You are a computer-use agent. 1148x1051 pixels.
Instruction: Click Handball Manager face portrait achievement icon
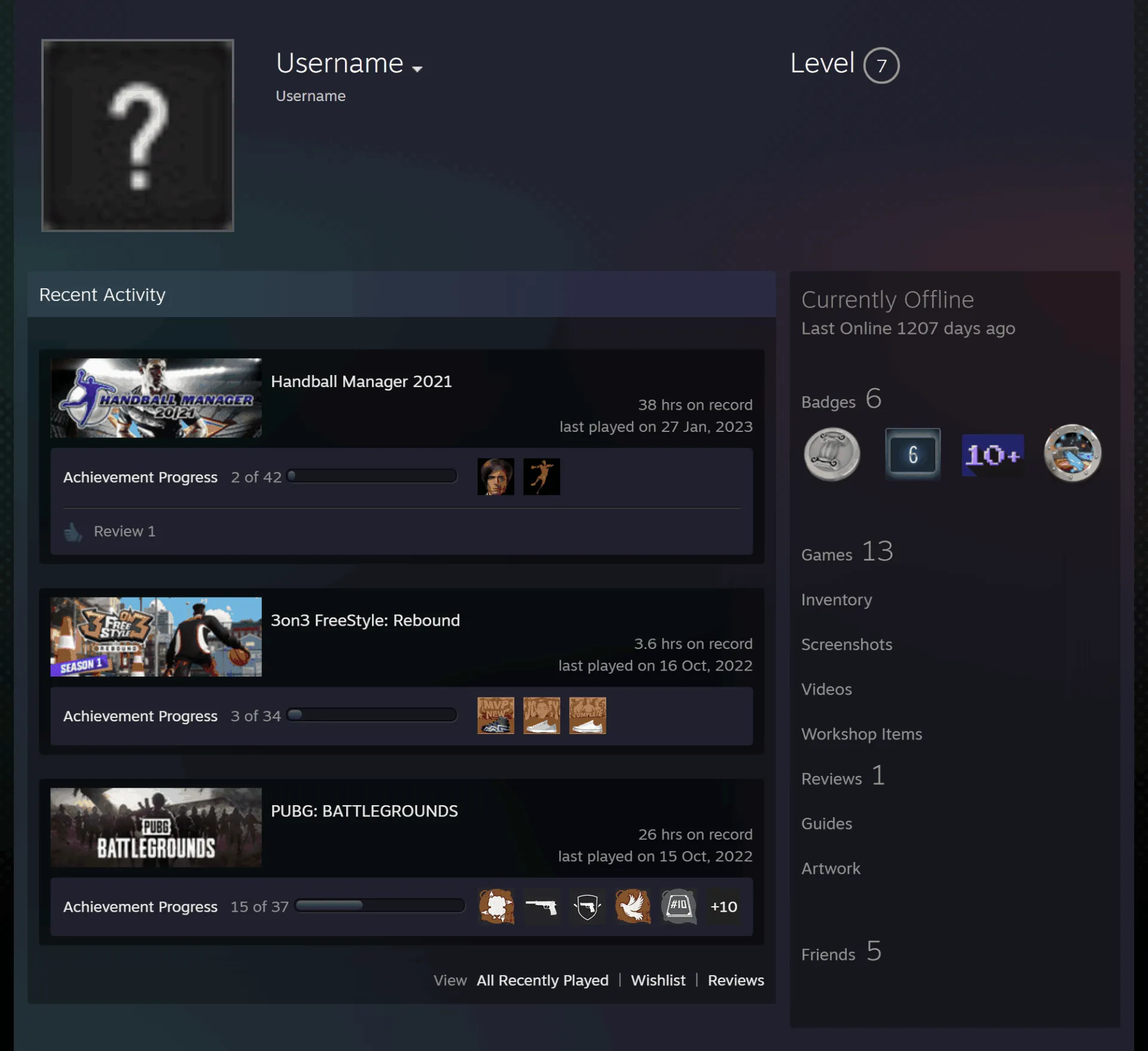[x=496, y=477]
